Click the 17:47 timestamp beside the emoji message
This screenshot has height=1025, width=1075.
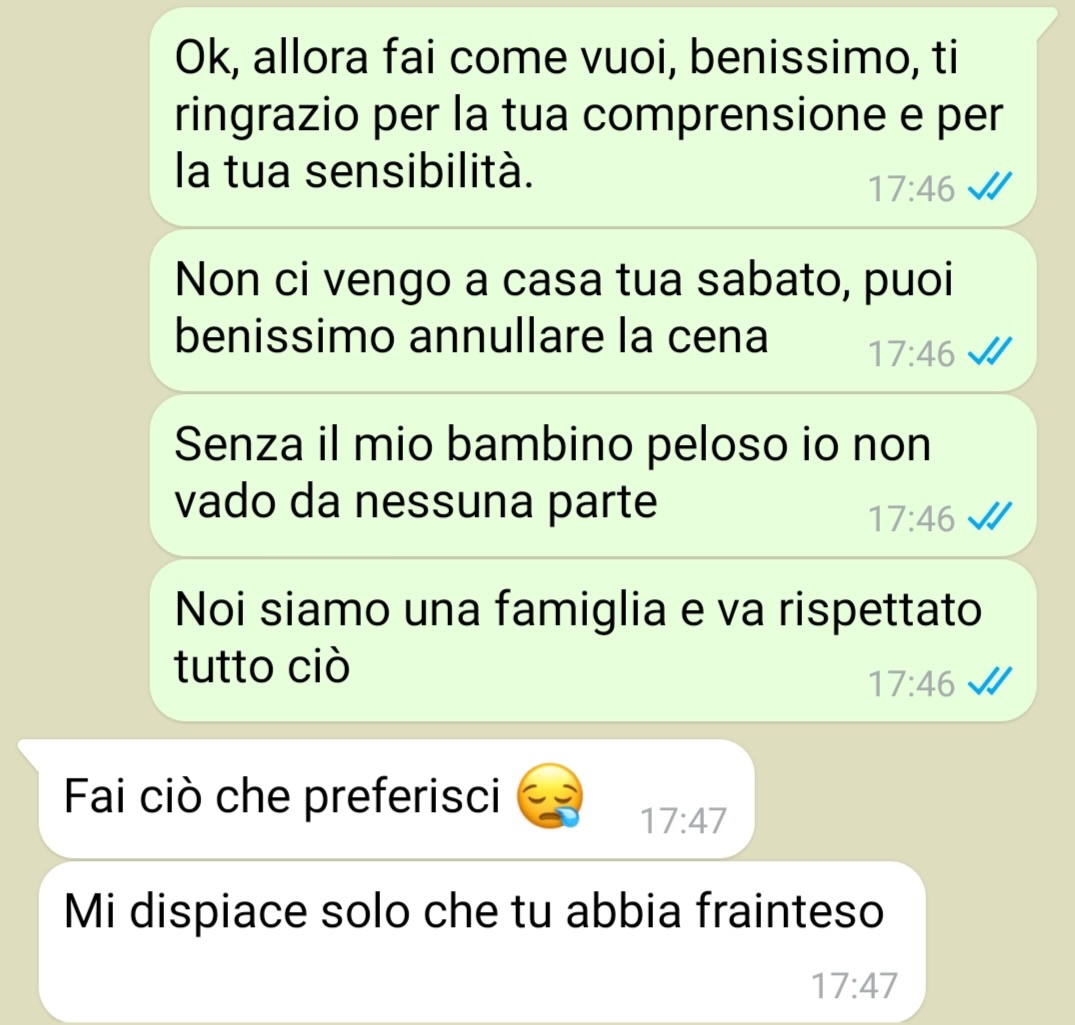pyautogui.click(x=683, y=821)
